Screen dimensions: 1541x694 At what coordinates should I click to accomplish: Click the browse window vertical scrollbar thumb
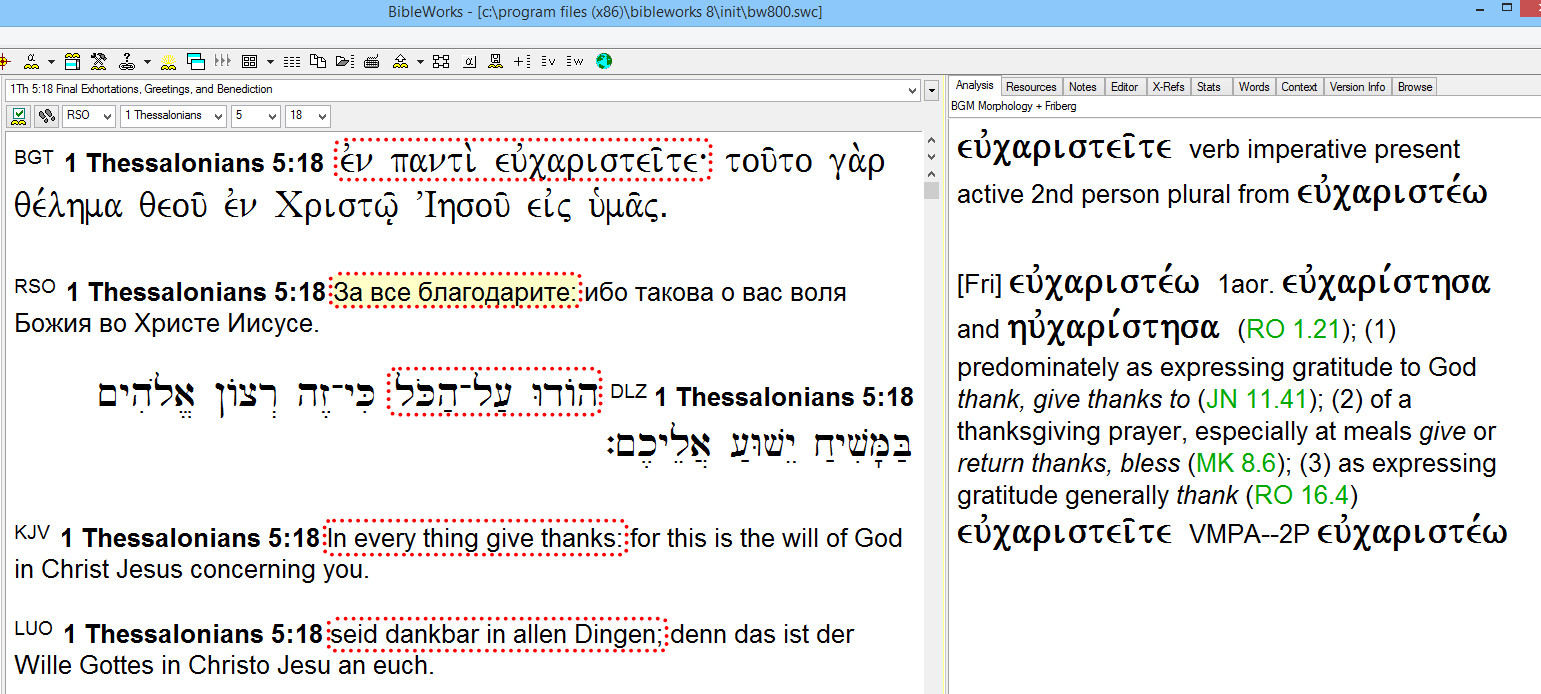pos(932,189)
